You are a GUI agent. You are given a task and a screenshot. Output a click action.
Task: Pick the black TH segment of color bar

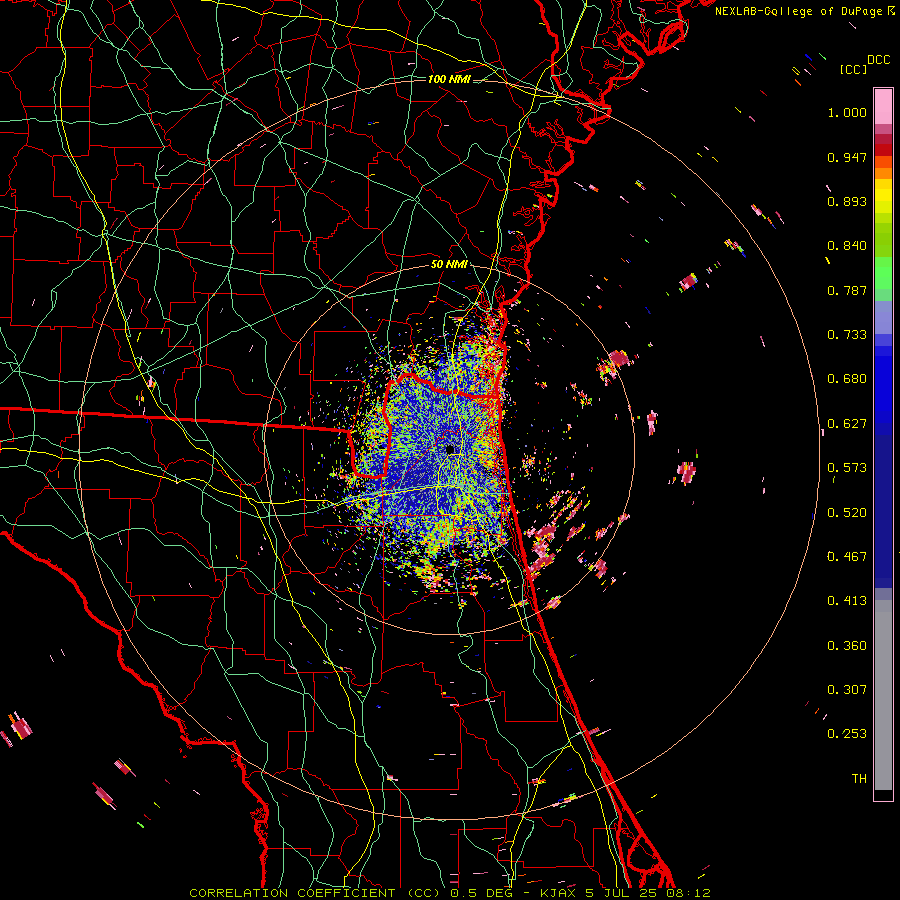pyautogui.click(x=883, y=795)
